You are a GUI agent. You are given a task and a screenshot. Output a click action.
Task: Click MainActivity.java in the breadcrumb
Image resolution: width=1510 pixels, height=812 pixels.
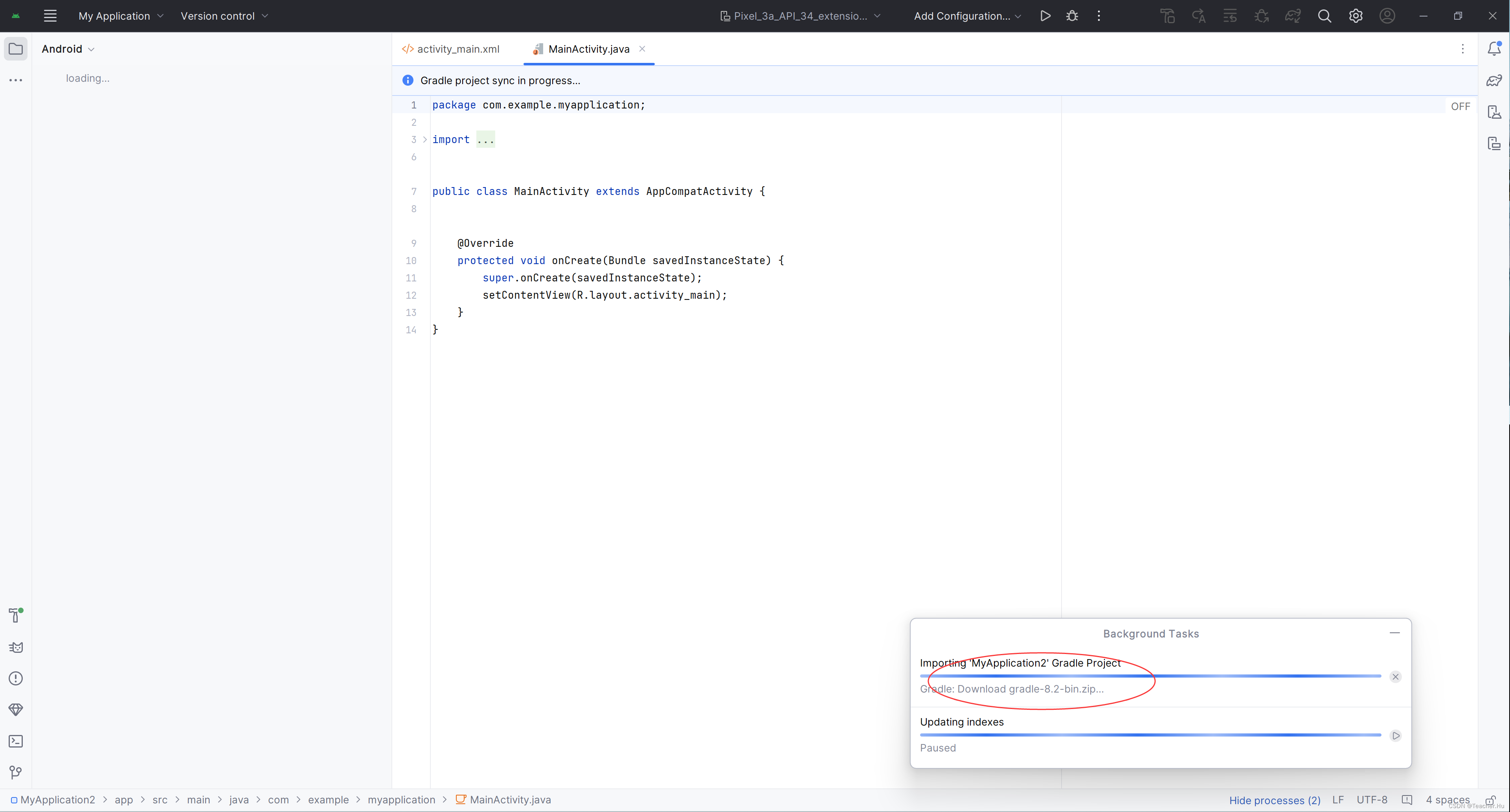[x=503, y=800]
